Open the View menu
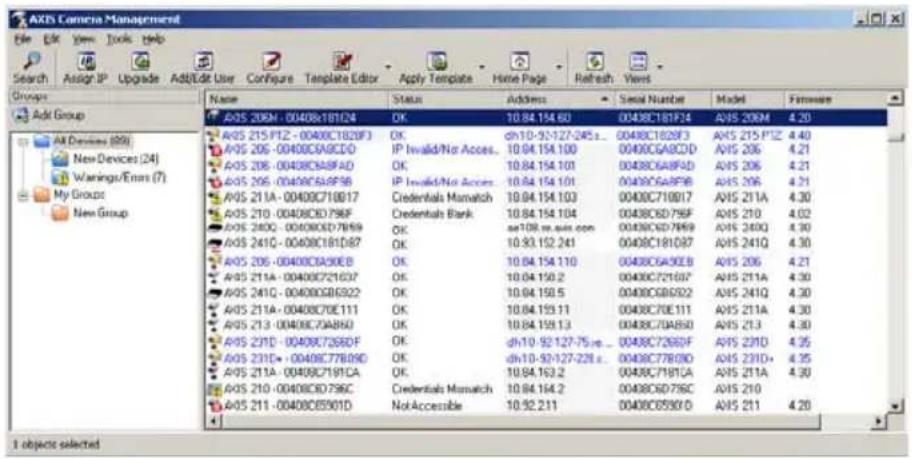This screenshot has height=459, width=912. pos(84,39)
